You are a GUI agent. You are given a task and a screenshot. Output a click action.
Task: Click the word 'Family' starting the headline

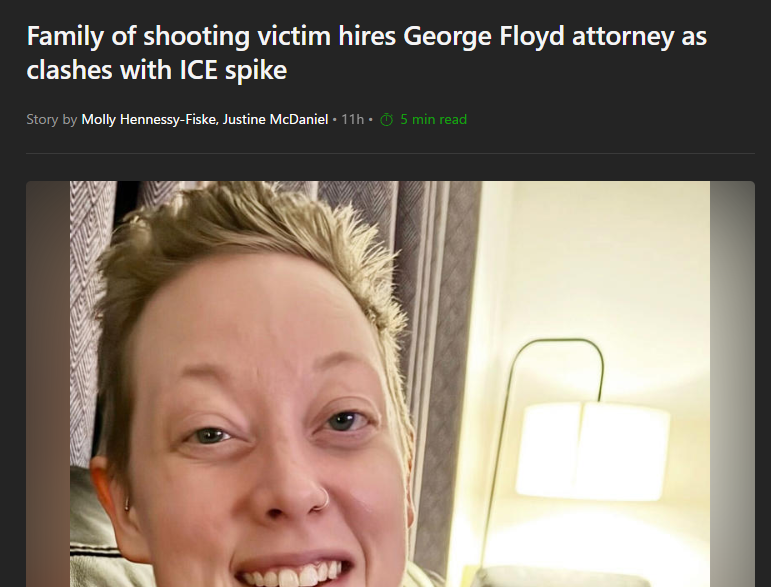click(x=65, y=36)
